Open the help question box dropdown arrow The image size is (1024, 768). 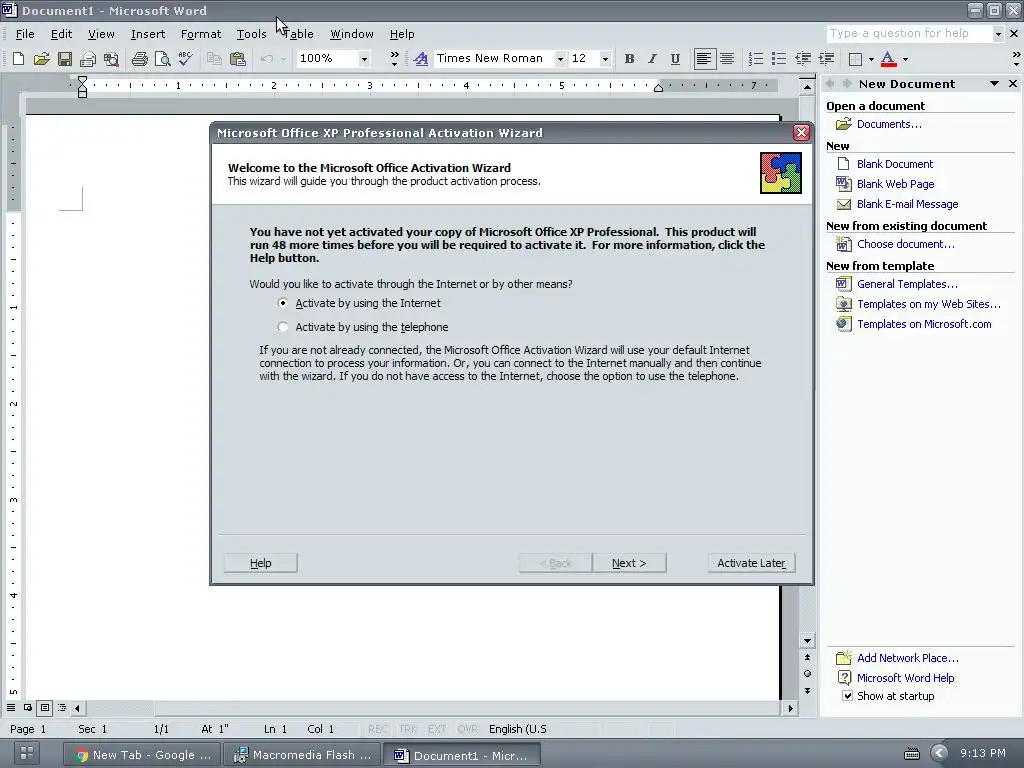pos(997,34)
